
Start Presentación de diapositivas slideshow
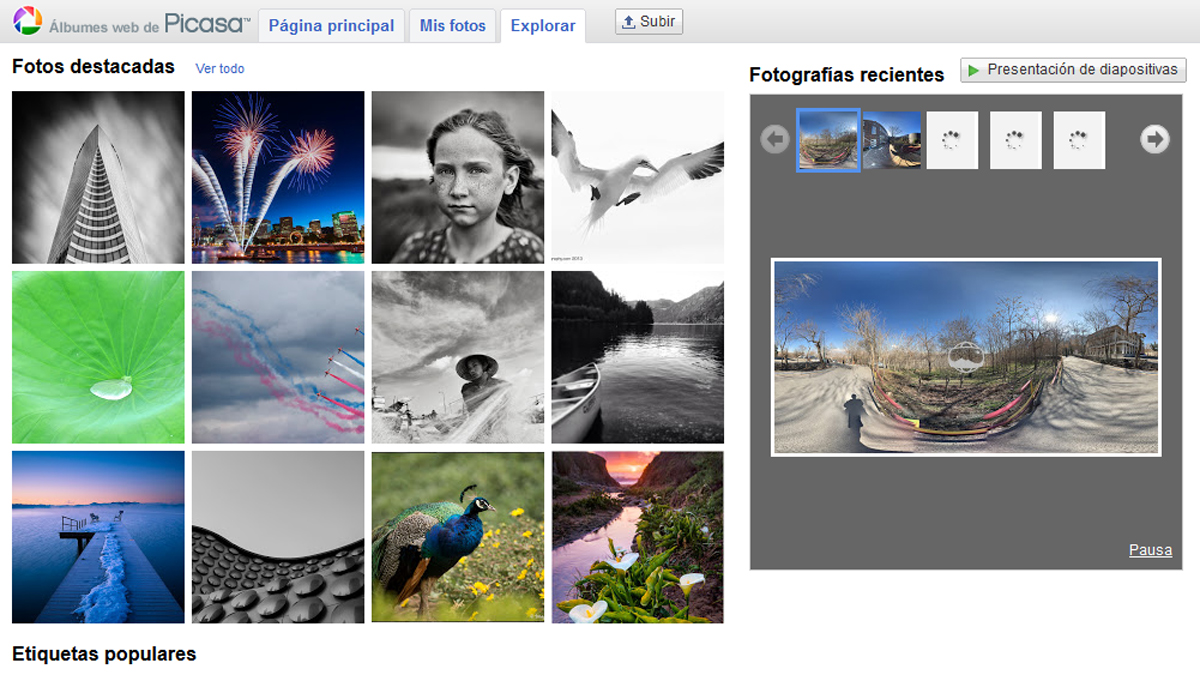tap(1073, 70)
